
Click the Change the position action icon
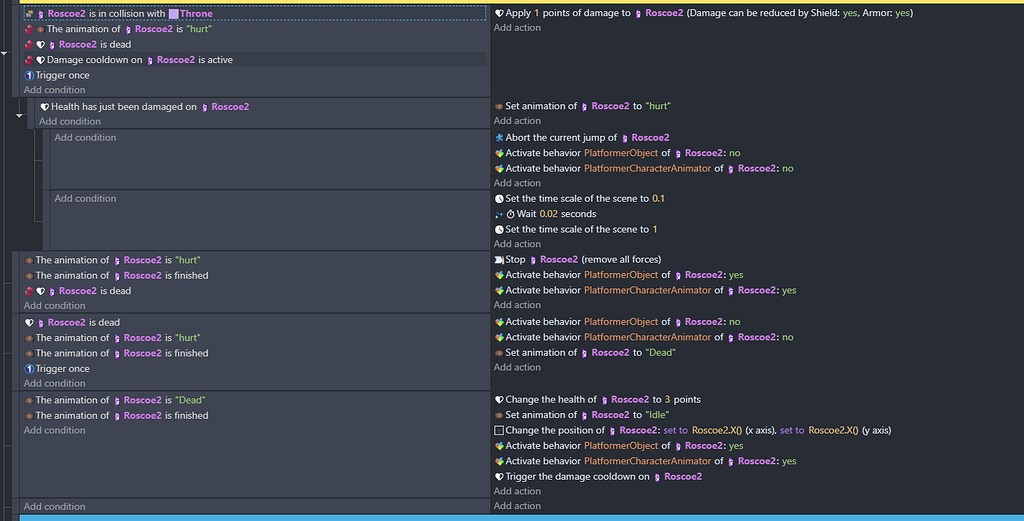499,431
